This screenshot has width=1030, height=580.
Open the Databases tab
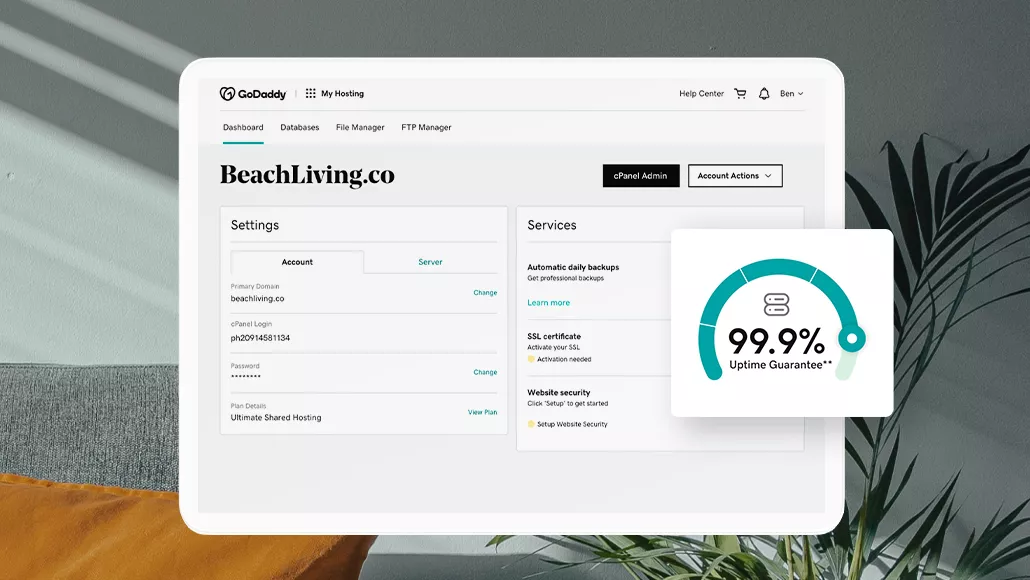pyautogui.click(x=300, y=127)
